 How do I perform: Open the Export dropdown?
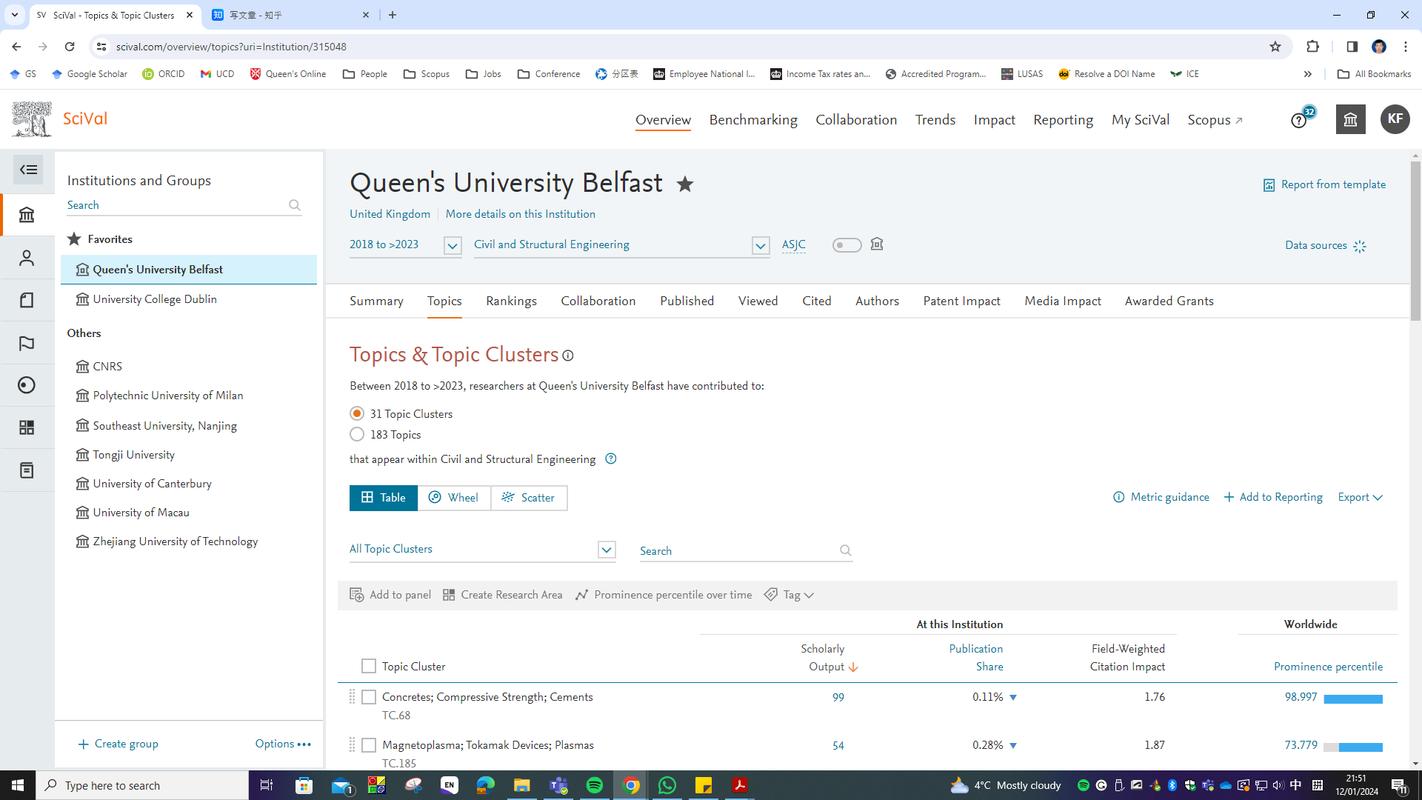click(x=1361, y=497)
